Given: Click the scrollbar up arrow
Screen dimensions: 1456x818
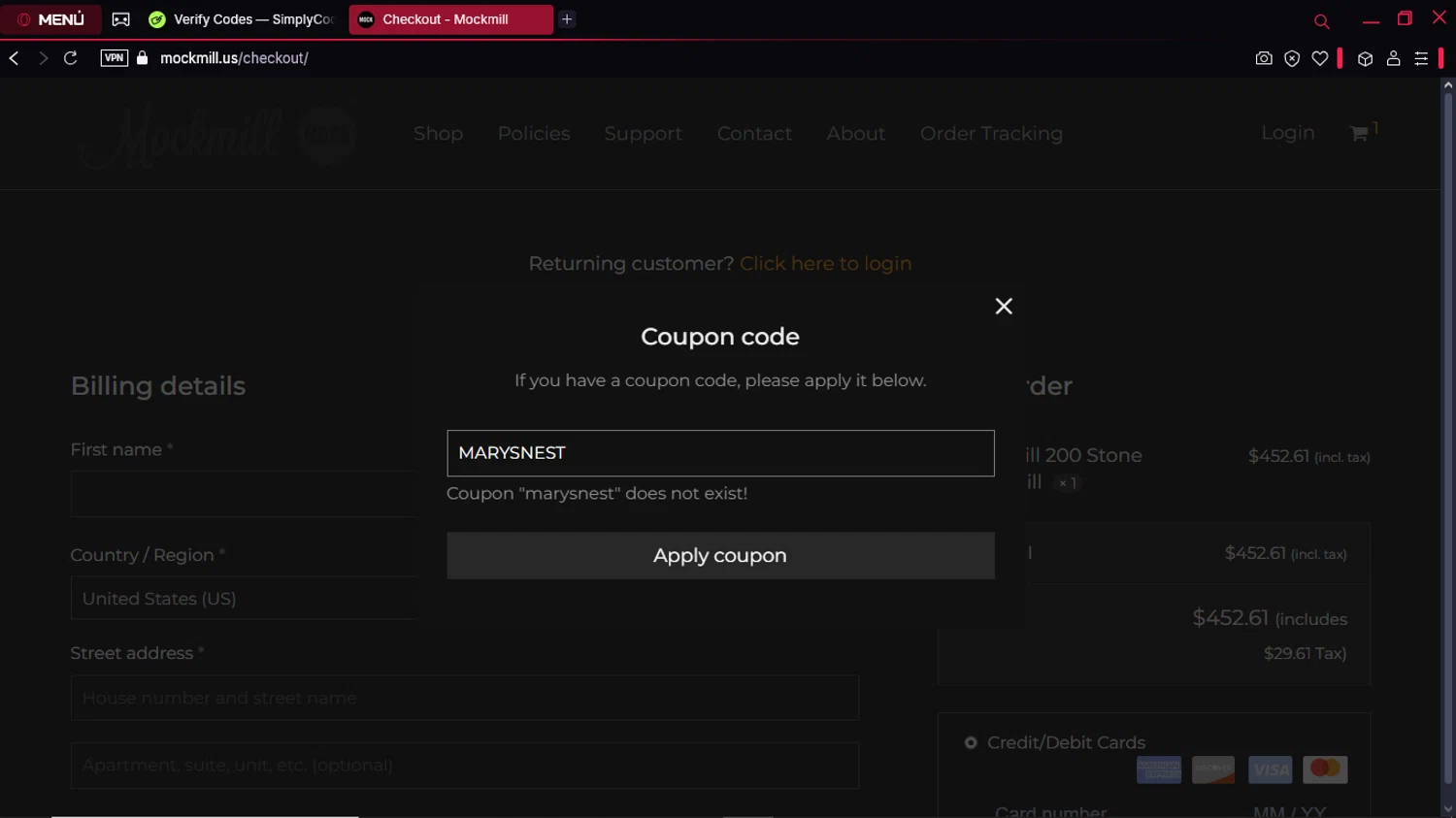Looking at the screenshot, I should coord(1448,85).
